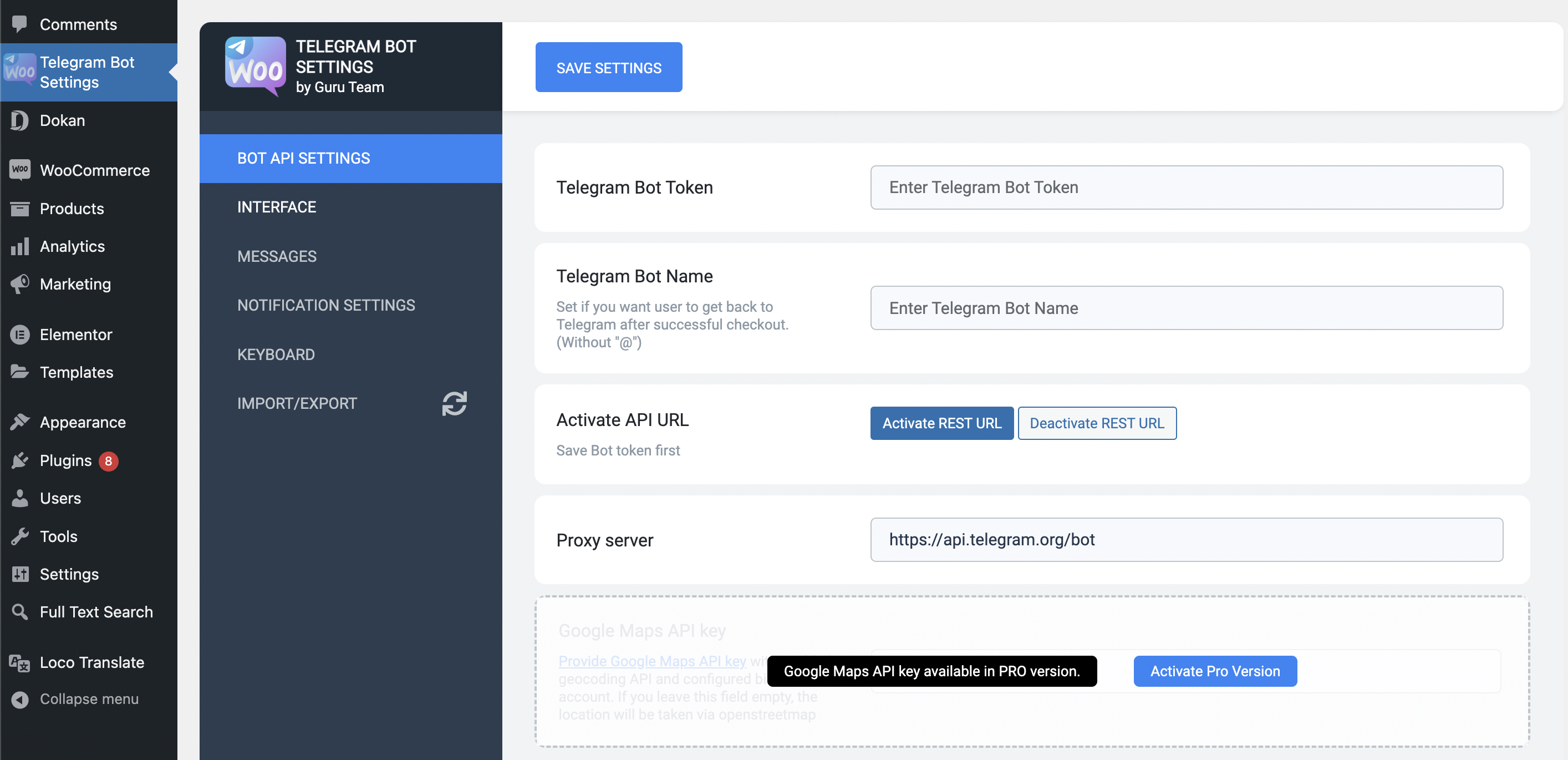1568x760 pixels.
Task: Follow the Provide Google Maps API key link
Action: tap(652, 661)
